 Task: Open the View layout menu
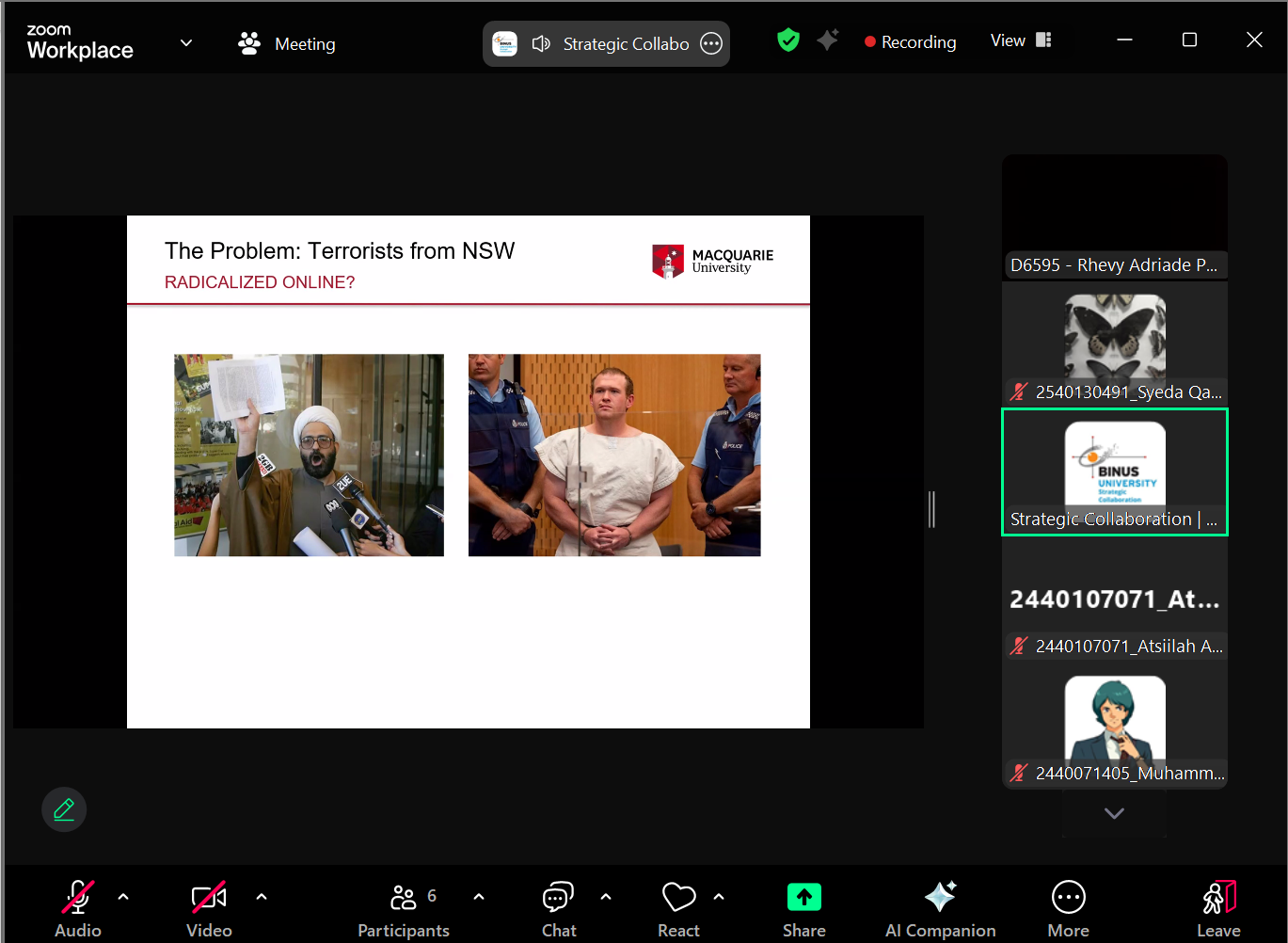click(x=1021, y=40)
